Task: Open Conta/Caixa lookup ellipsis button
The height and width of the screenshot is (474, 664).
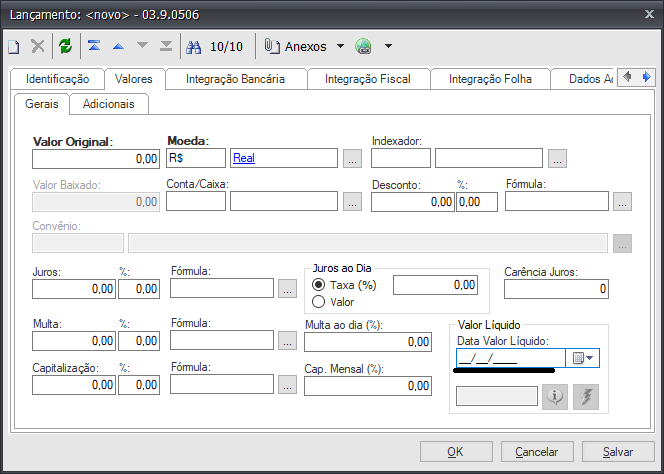Action: [x=352, y=202]
